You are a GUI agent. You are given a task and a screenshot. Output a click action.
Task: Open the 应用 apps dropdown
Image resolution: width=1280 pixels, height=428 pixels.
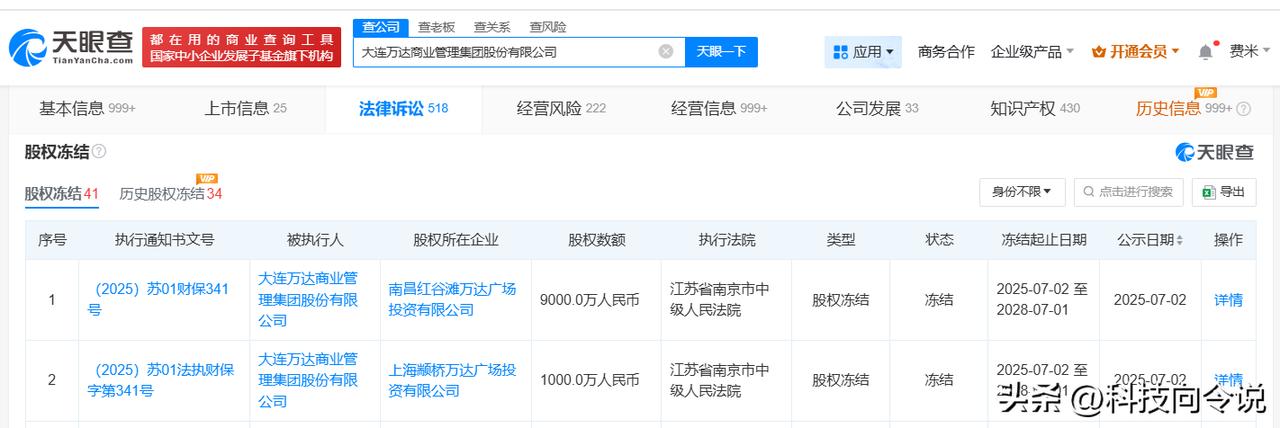point(863,52)
